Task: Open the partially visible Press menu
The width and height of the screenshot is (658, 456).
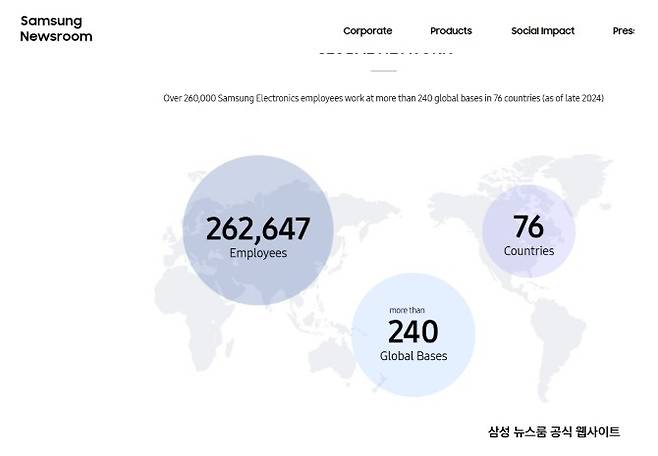Action: coord(623,31)
